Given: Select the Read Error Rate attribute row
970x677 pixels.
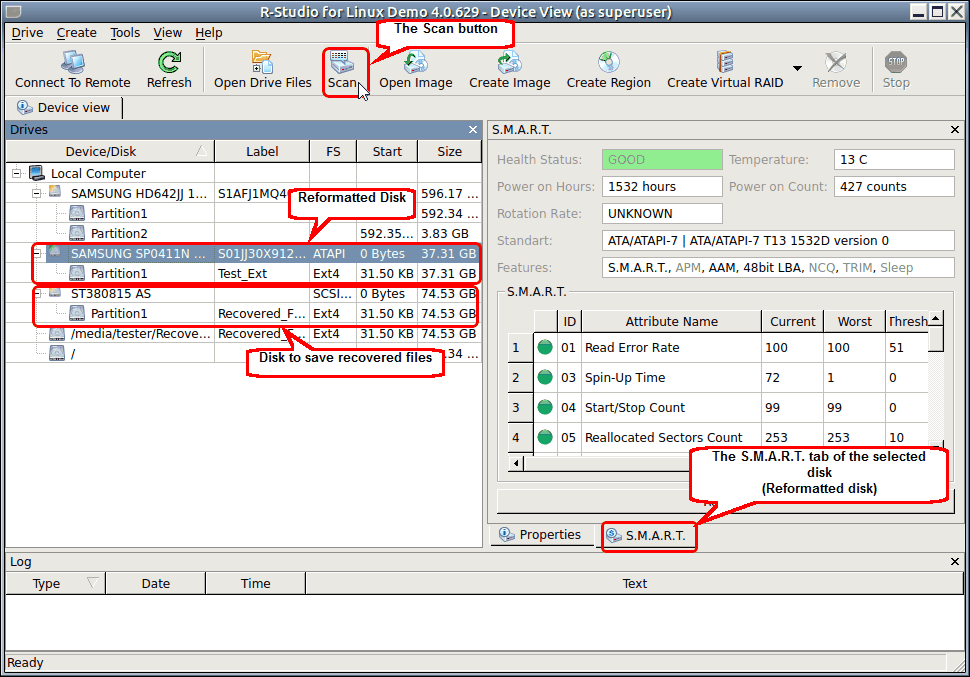Looking at the screenshot, I should [x=719, y=348].
